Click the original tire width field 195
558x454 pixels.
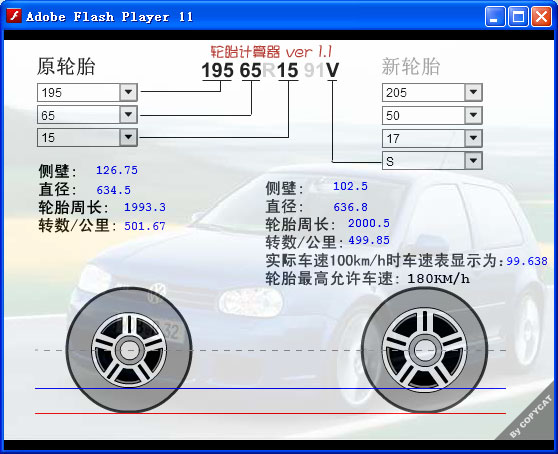(87, 93)
